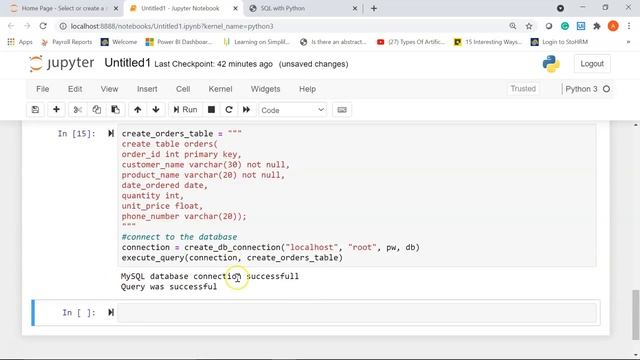Click inside the empty code cell

357,313
